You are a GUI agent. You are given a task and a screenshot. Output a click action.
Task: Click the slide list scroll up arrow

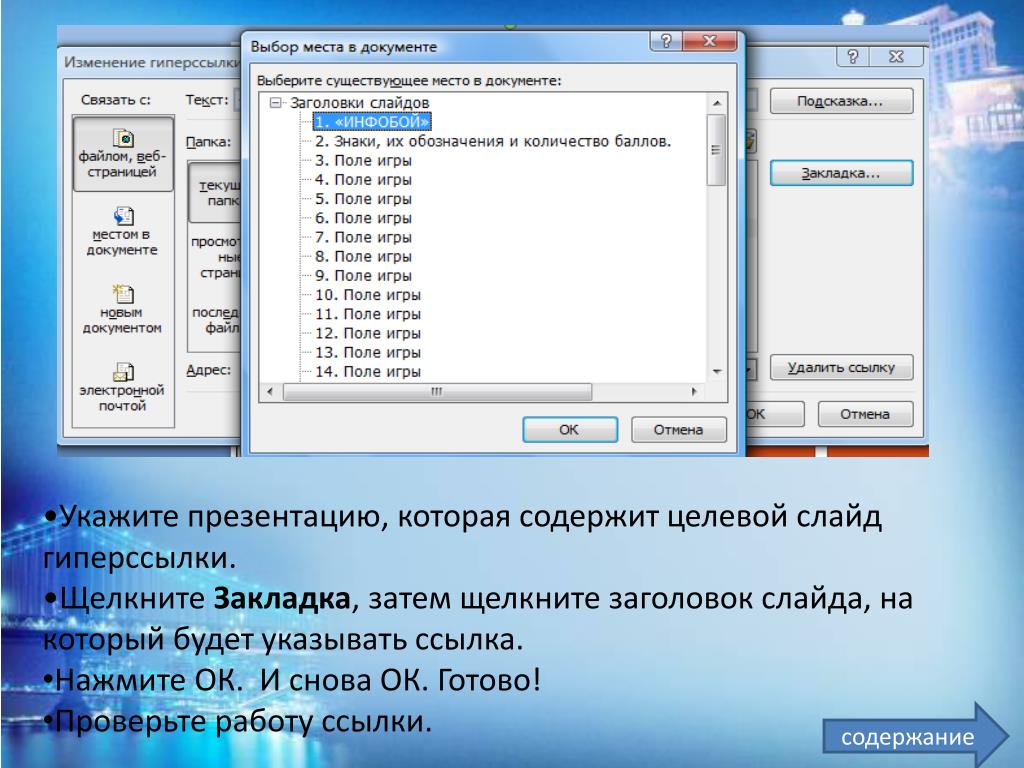(716, 103)
